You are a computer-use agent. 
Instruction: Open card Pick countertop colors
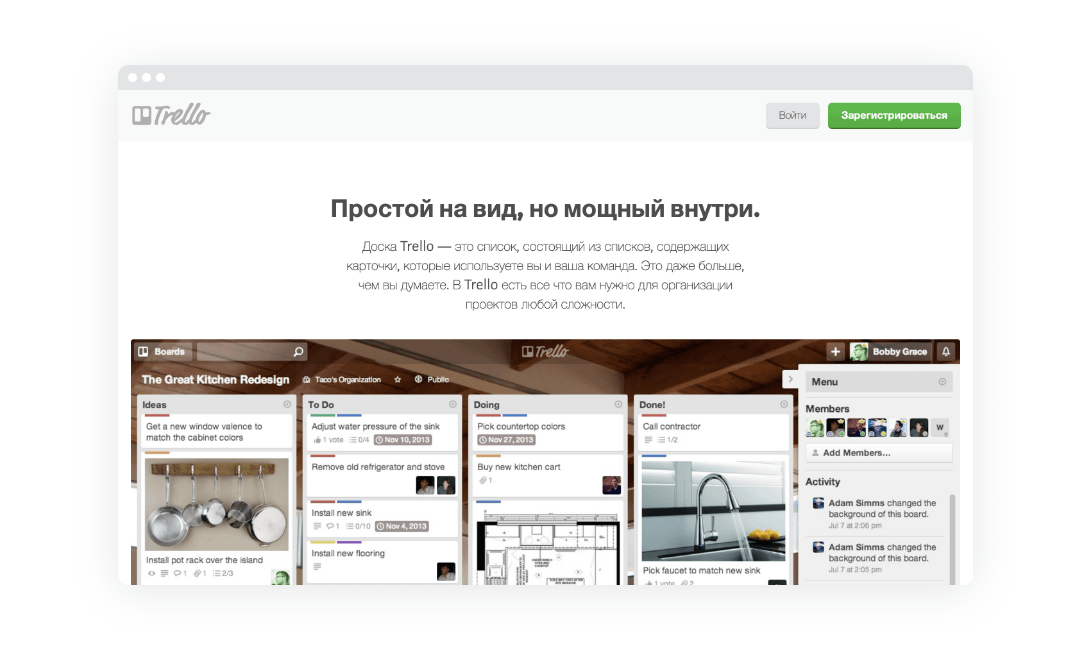[x=548, y=432]
